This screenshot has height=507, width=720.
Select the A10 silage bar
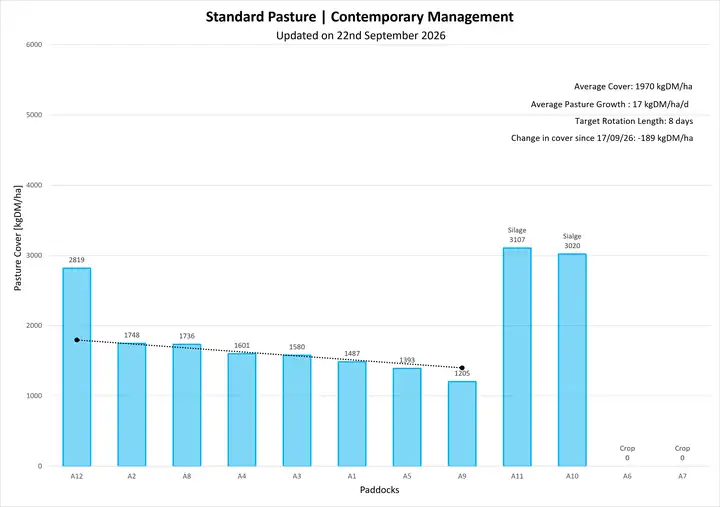(572, 360)
